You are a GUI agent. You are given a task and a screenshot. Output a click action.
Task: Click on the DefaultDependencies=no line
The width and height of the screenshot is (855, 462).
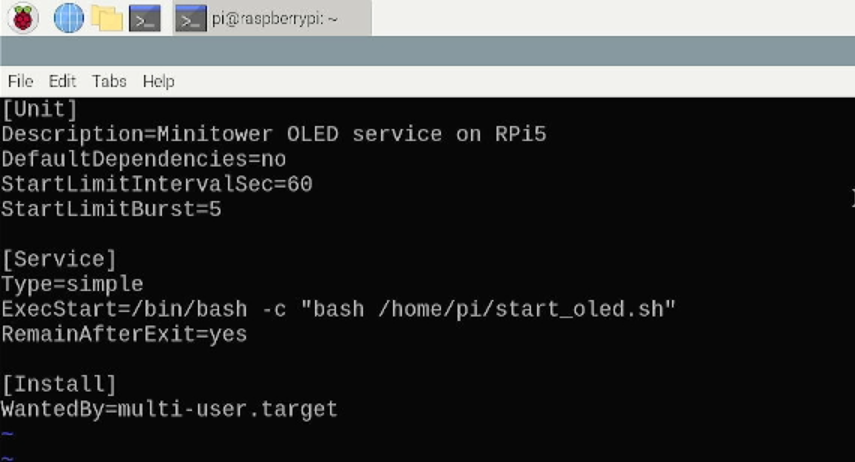(x=144, y=159)
